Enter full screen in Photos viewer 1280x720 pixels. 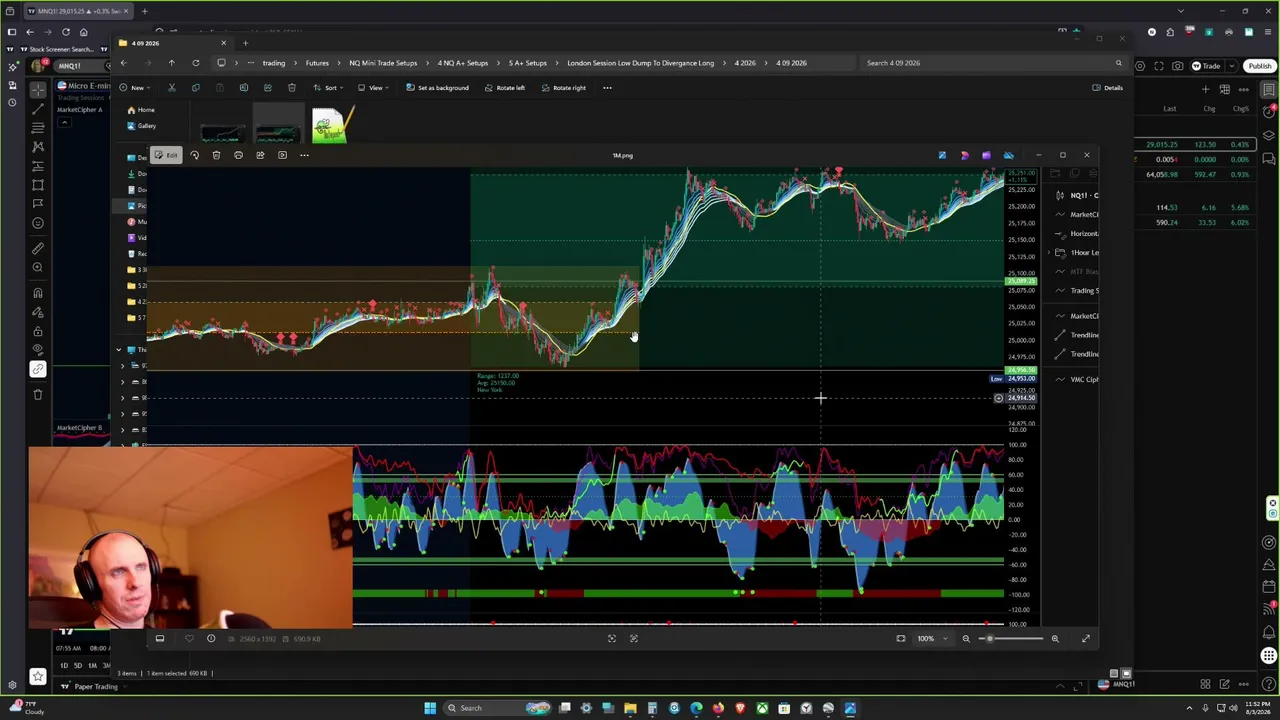[1086, 638]
